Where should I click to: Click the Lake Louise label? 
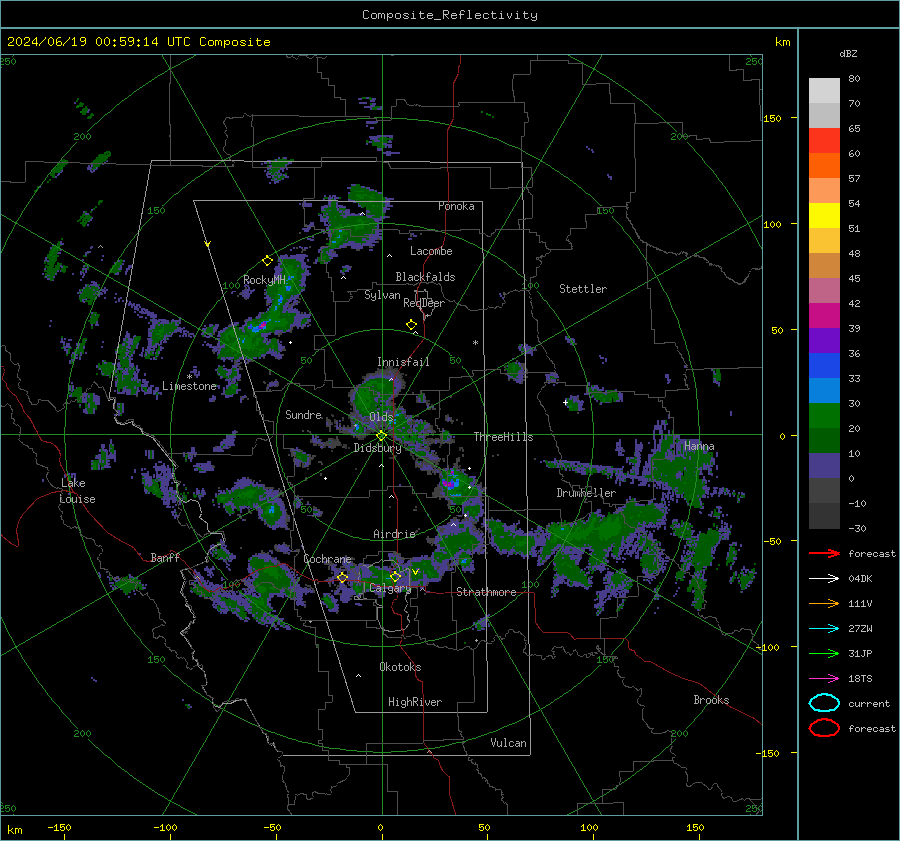point(77,491)
